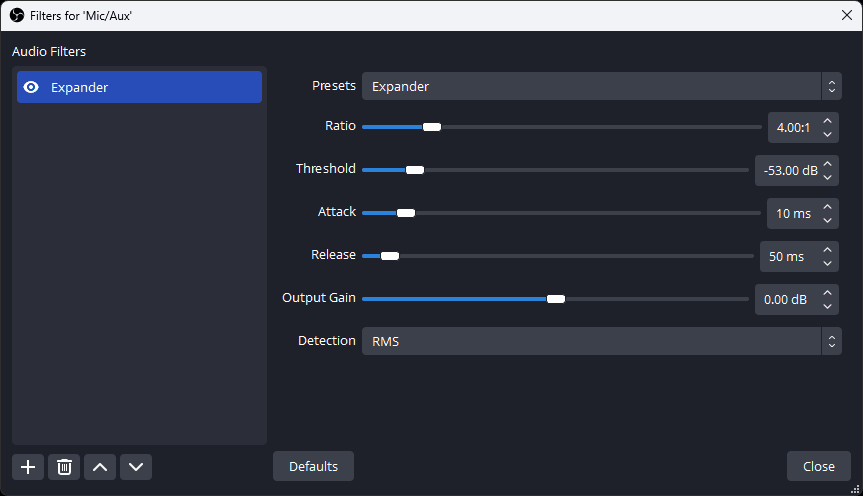Click the Release 50 ms input field
The height and width of the screenshot is (496, 863).
coord(788,257)
